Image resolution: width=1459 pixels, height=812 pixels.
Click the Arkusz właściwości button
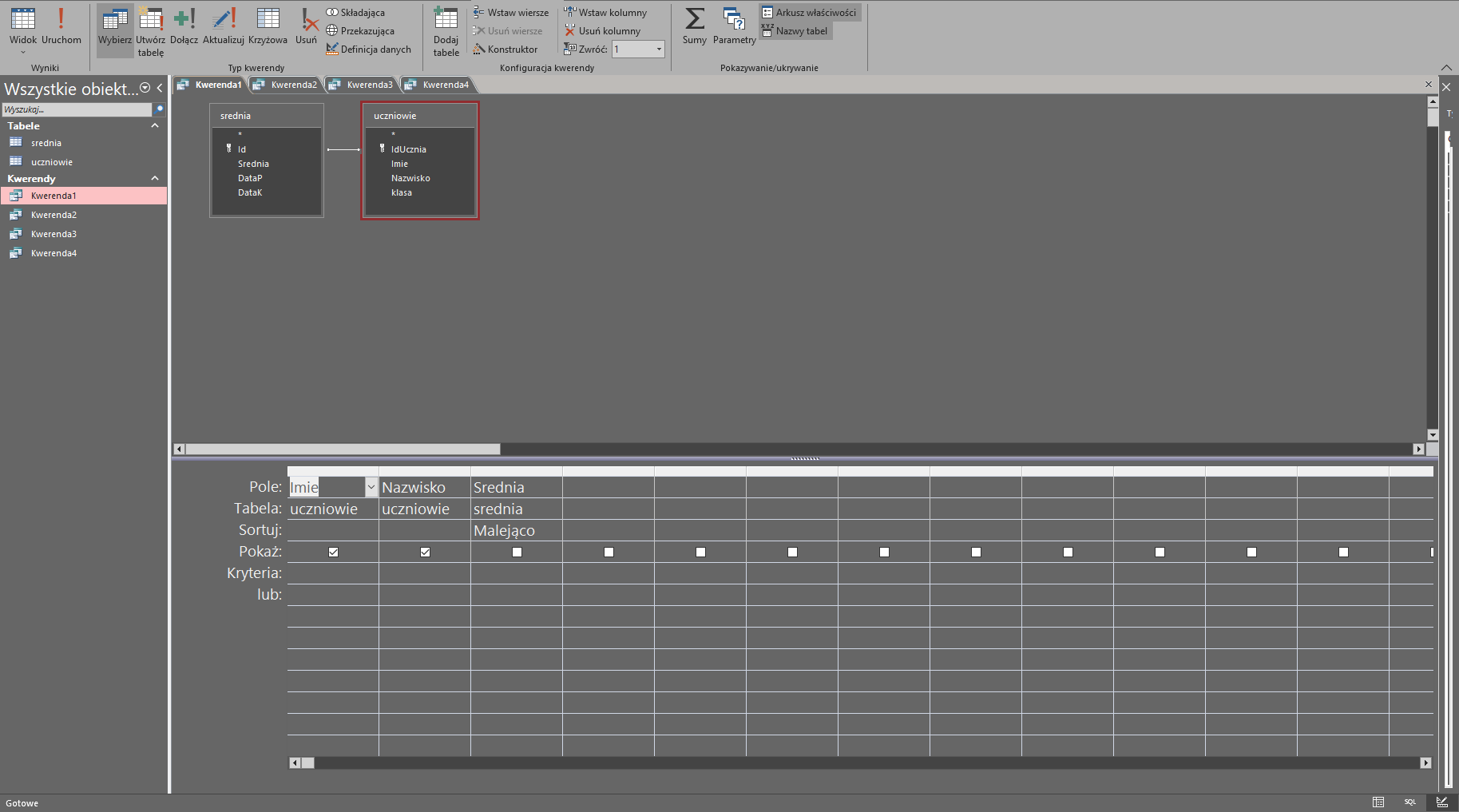809,13
